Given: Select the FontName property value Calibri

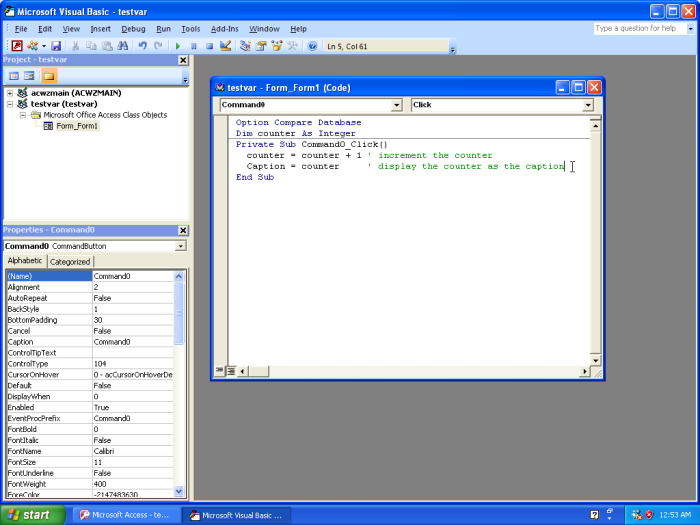Looking at the screenshot, I should (133, 451).
